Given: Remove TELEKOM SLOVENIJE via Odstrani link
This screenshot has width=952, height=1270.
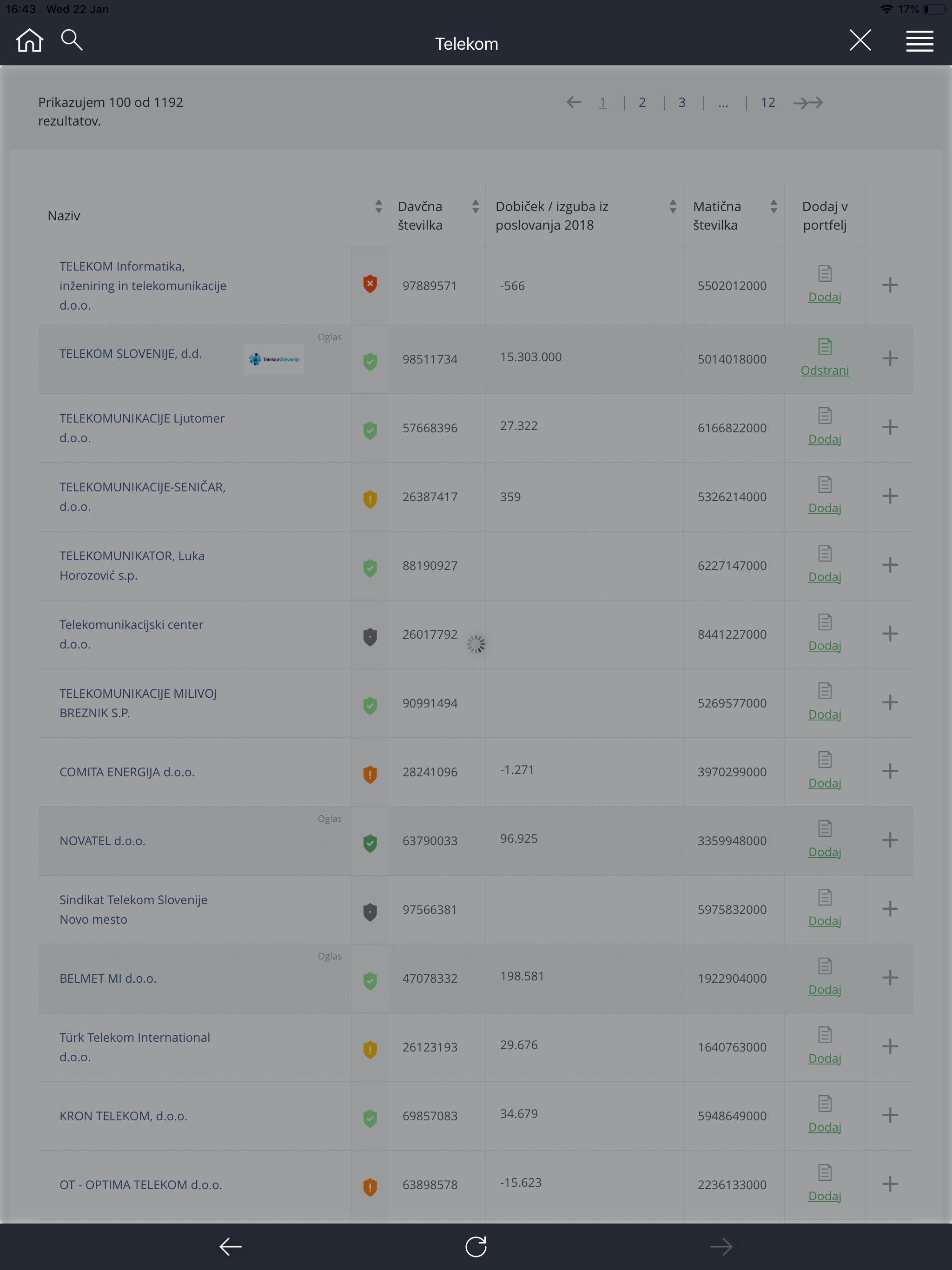Looking at the screenshot, I should pyautogui.click(x=825, y=370).
